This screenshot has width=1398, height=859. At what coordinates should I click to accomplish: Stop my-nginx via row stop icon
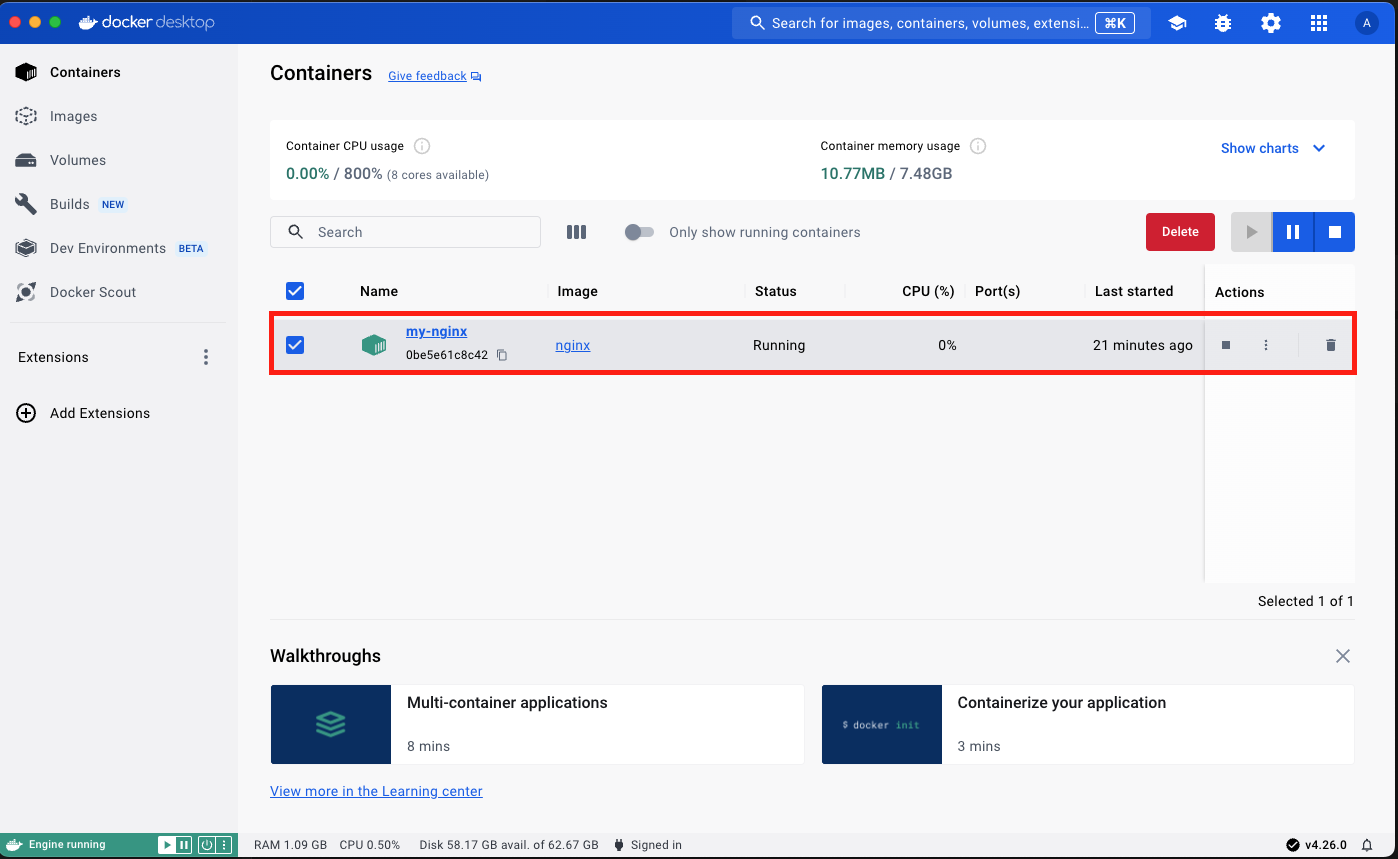[x=1226, y=345]
